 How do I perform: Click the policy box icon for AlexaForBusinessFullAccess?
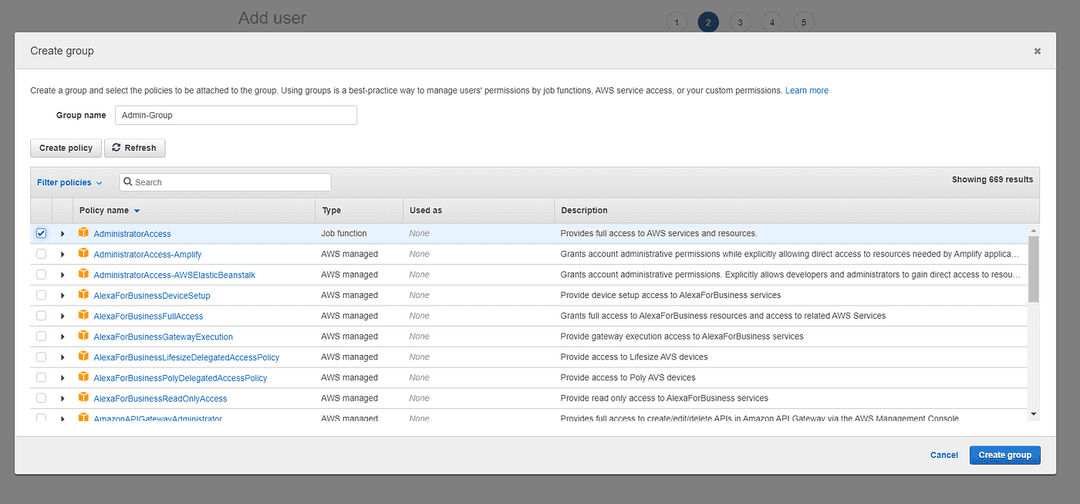(83, 315)
